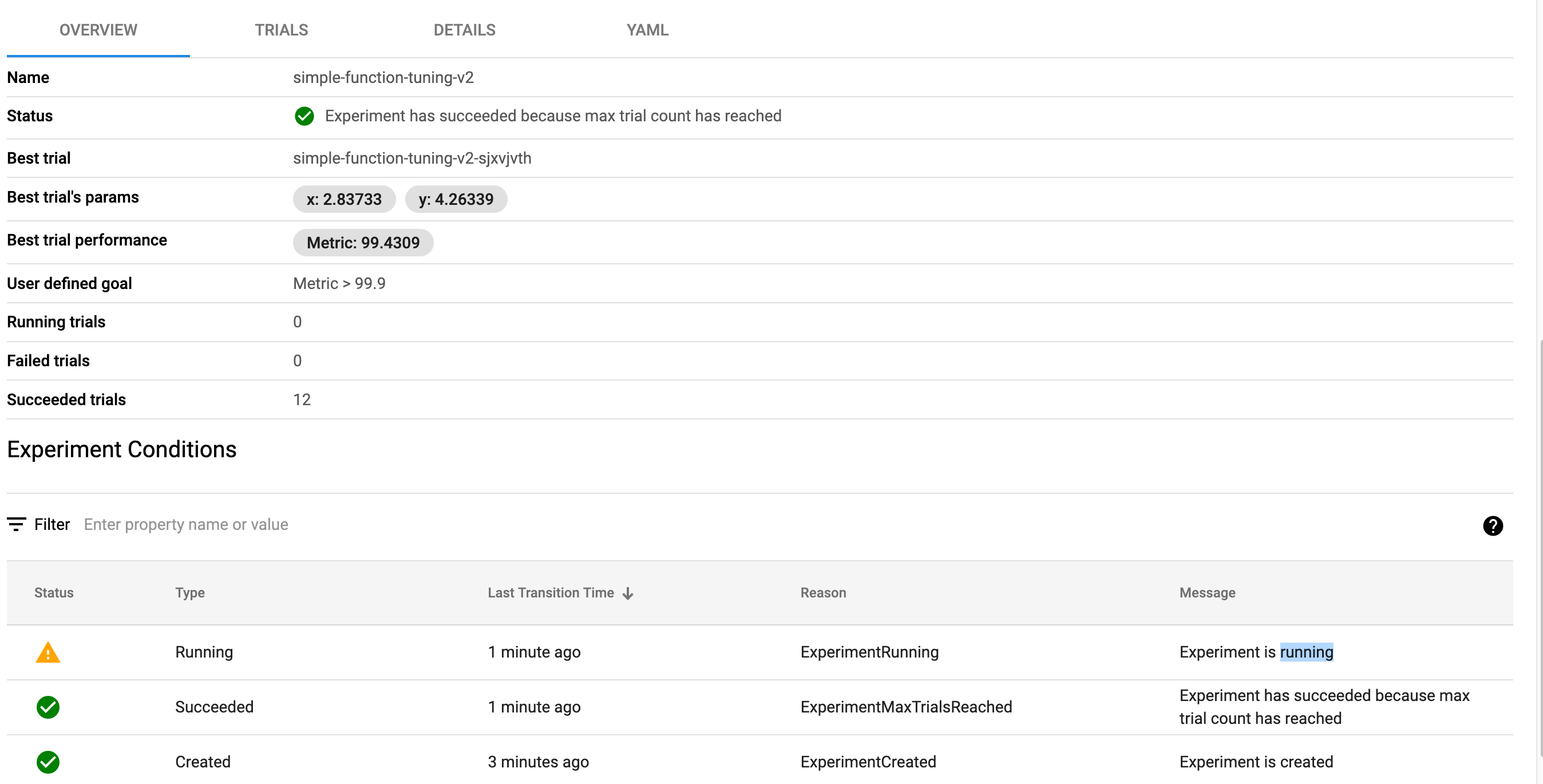Image resolution: width=1543 pixels, height=784 pixels.
Task: Click green check icon in Succeeded row
Action: point(48,707)
